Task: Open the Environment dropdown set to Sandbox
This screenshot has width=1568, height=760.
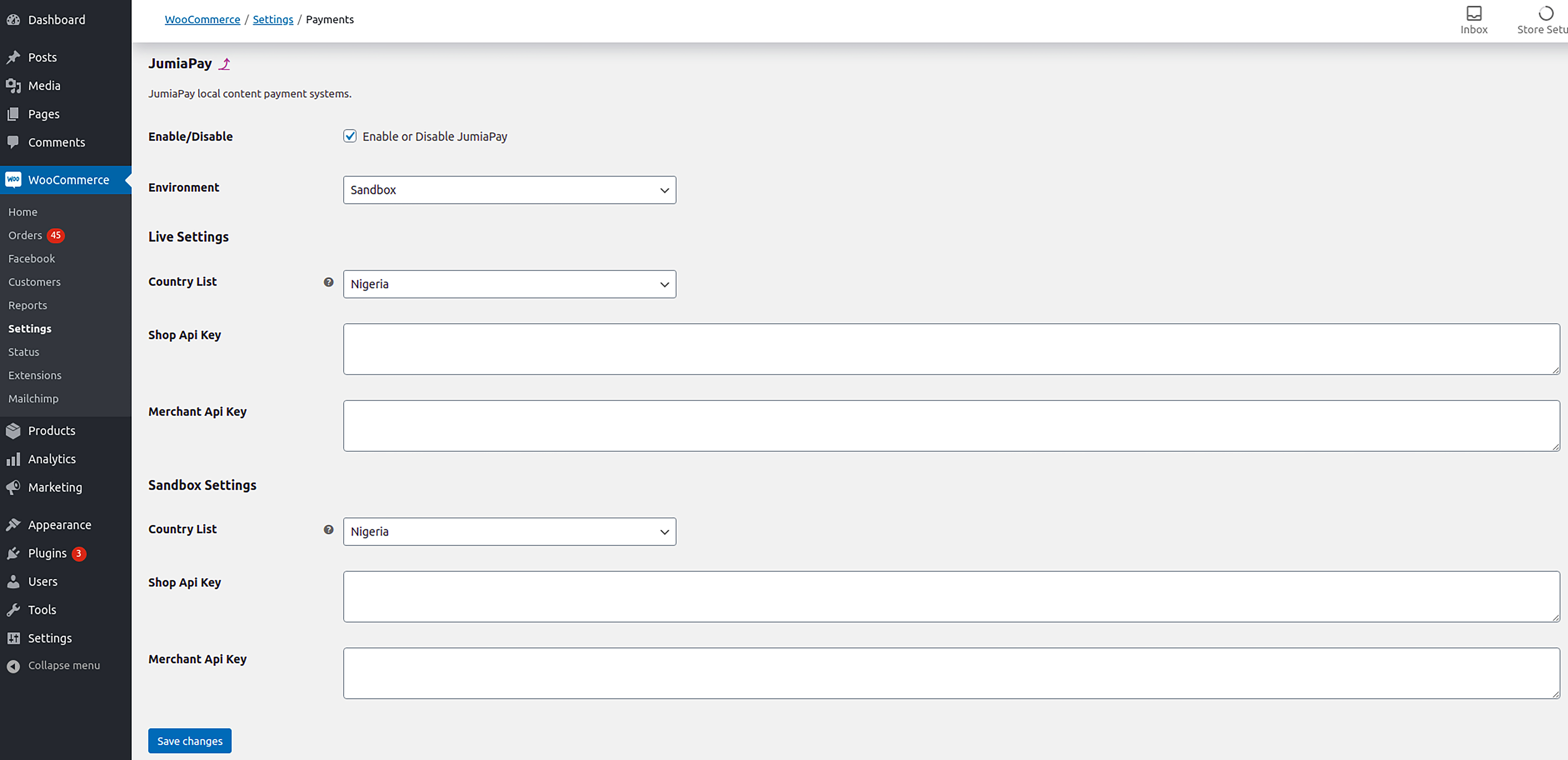Action: click(x=509, y=190)
